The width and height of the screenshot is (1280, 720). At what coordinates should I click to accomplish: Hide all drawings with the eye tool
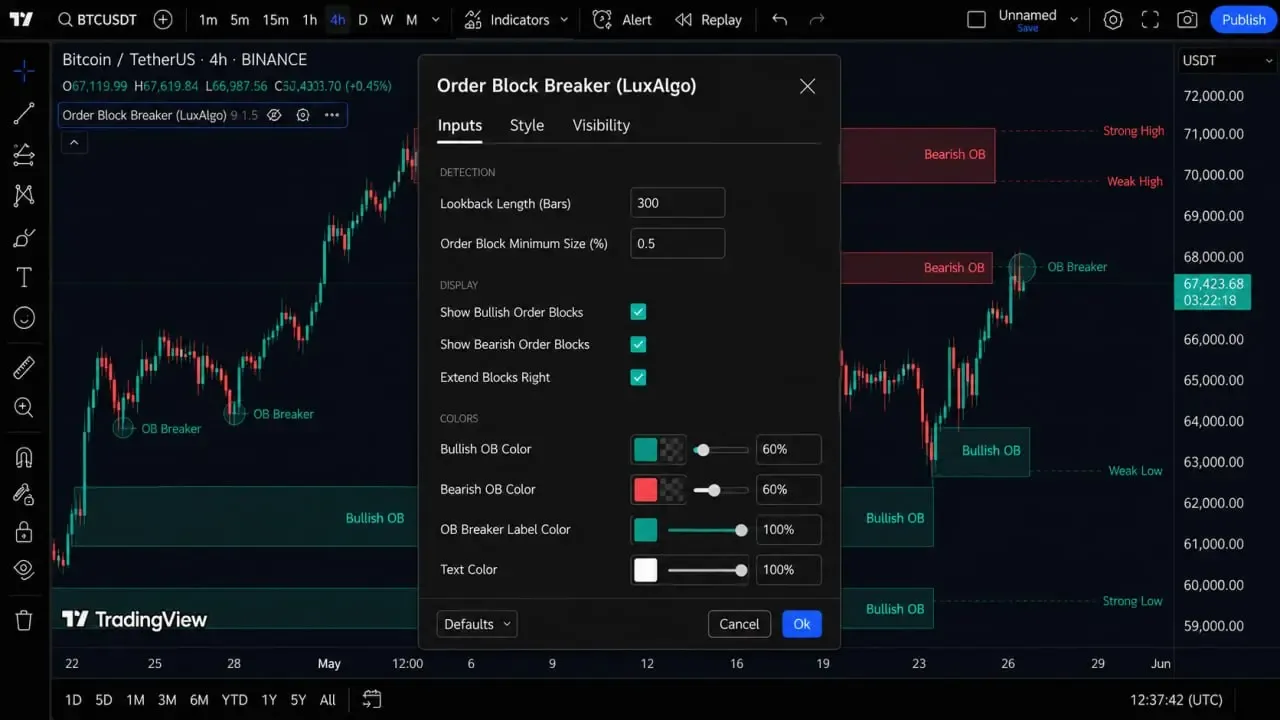24,570
